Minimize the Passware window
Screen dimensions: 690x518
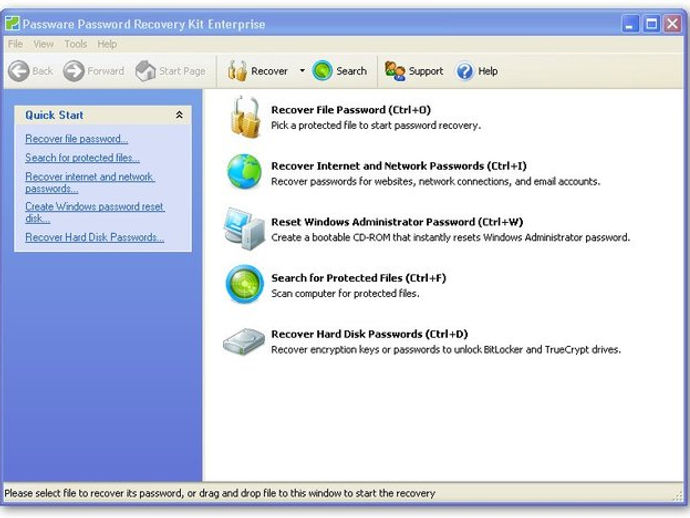pyautogui.click(x=630, y=23)
